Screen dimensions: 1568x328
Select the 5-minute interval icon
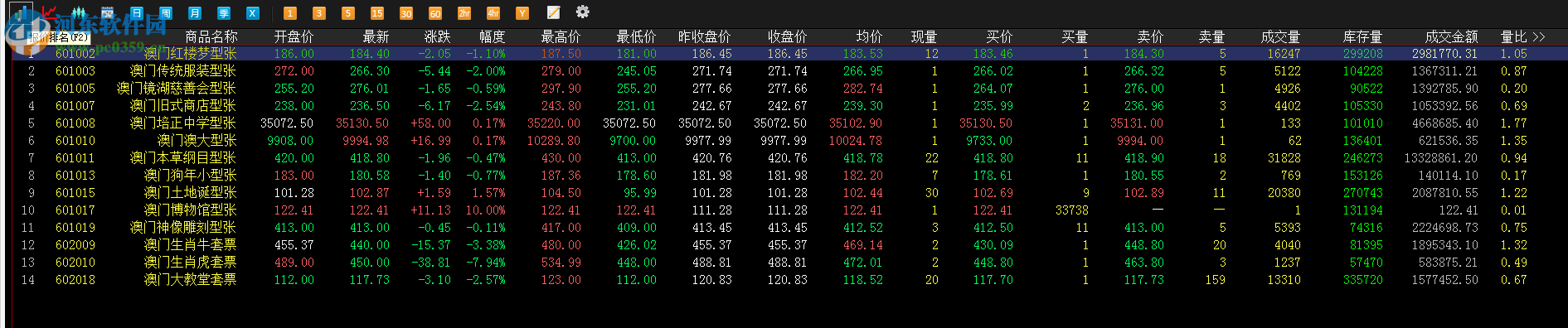[347, 12]
